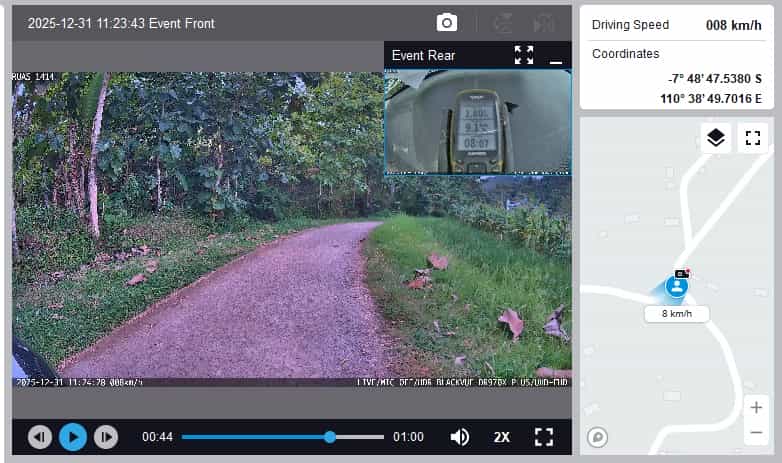Click the vehicle location marker on map
This screenshot has height=463, width=782.
coord(677,286)
